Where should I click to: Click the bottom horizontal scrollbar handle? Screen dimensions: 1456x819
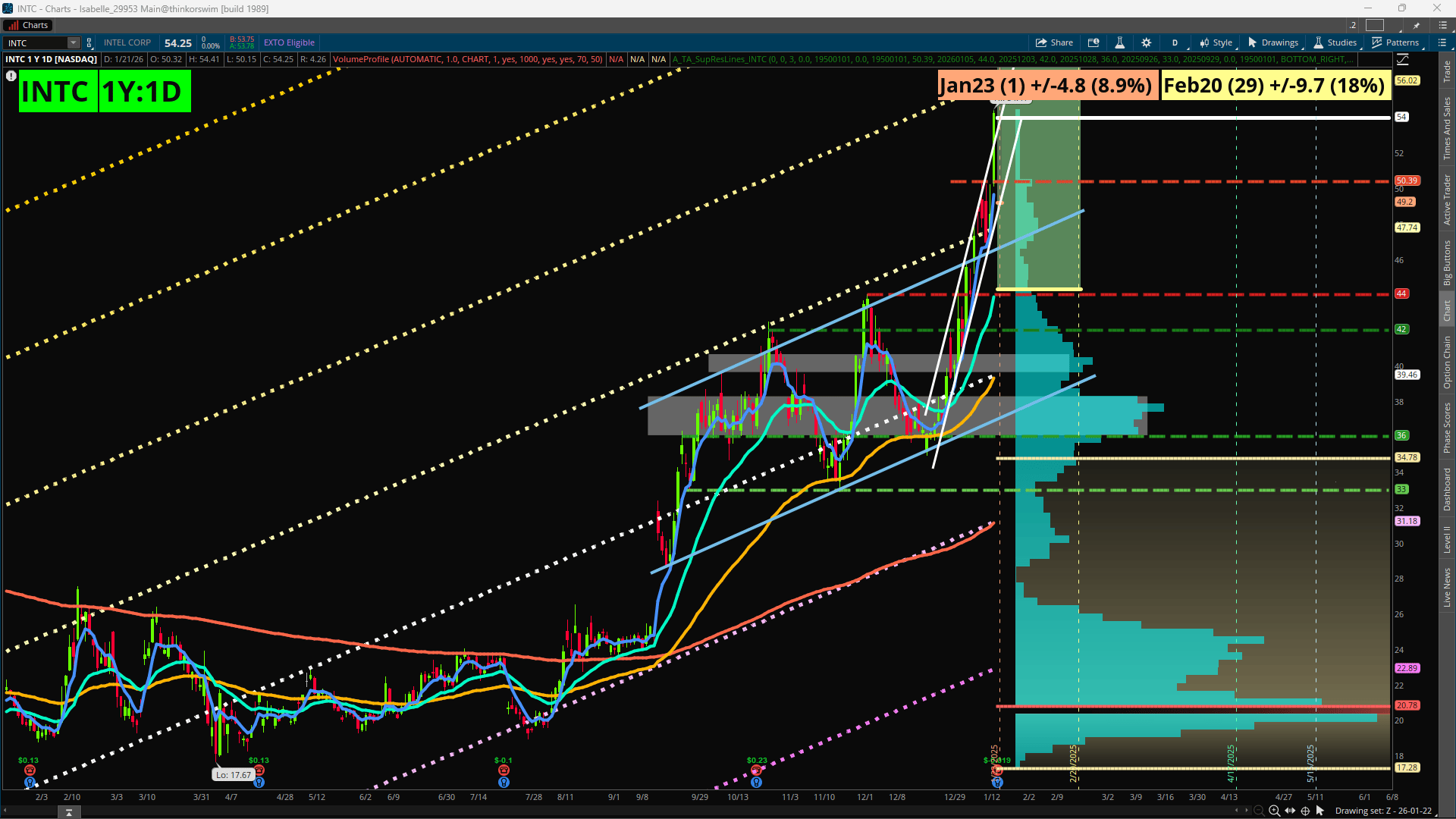click(69, 812)
